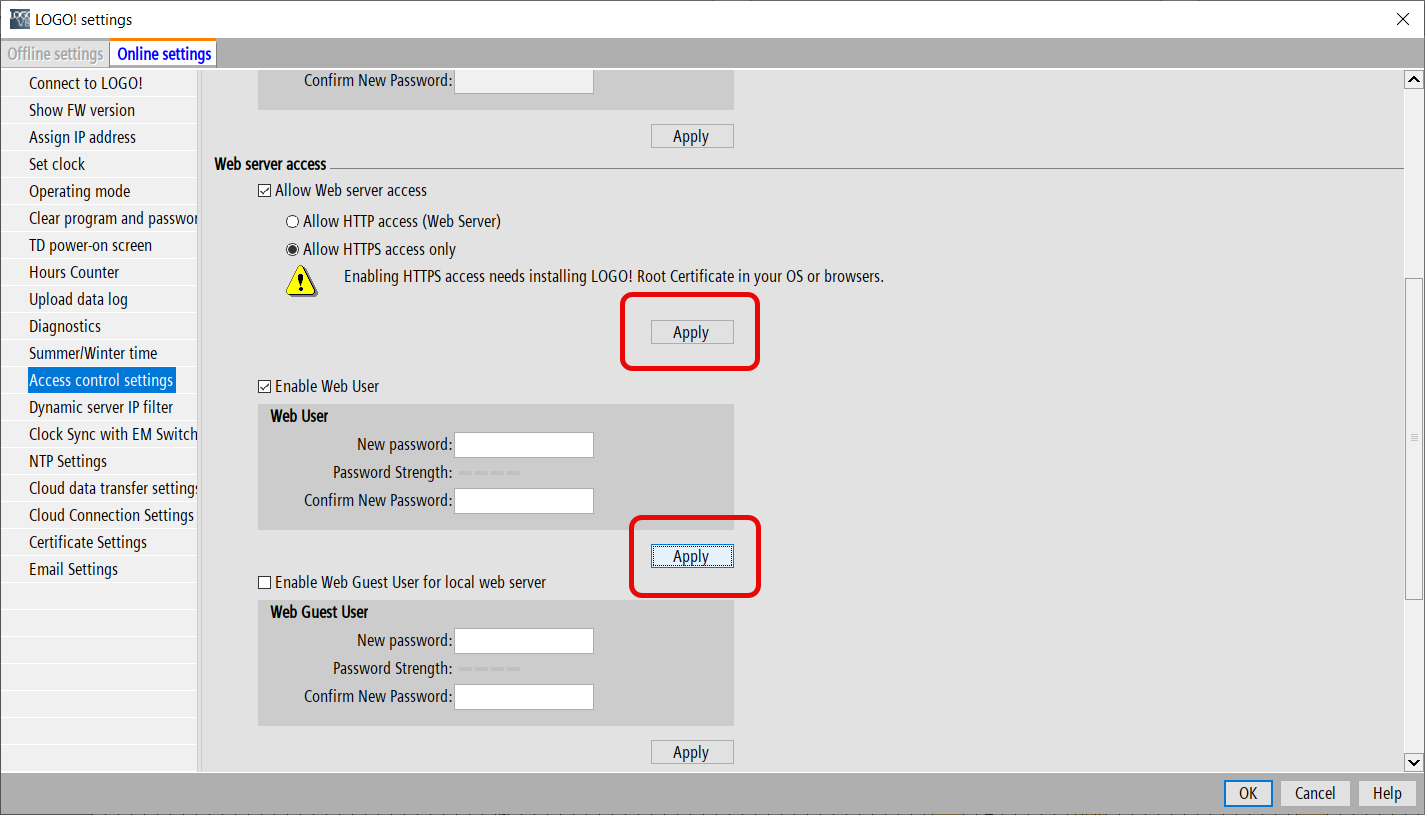Apply the Web Guest User password settings

pyautogui.click(x=692, y=752)
